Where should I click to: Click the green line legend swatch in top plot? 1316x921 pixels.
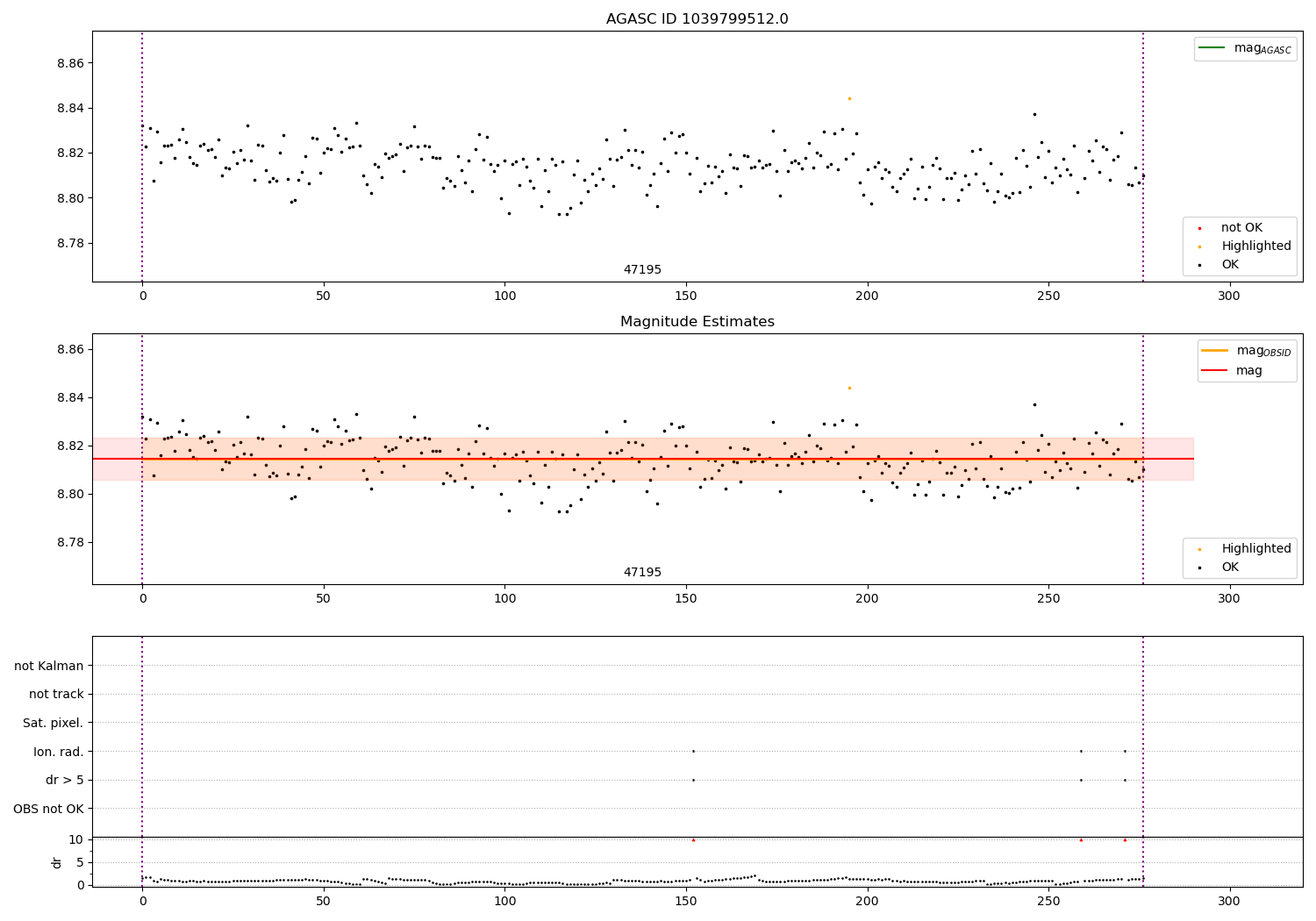pyautogui.click(x=1212, y=47)
